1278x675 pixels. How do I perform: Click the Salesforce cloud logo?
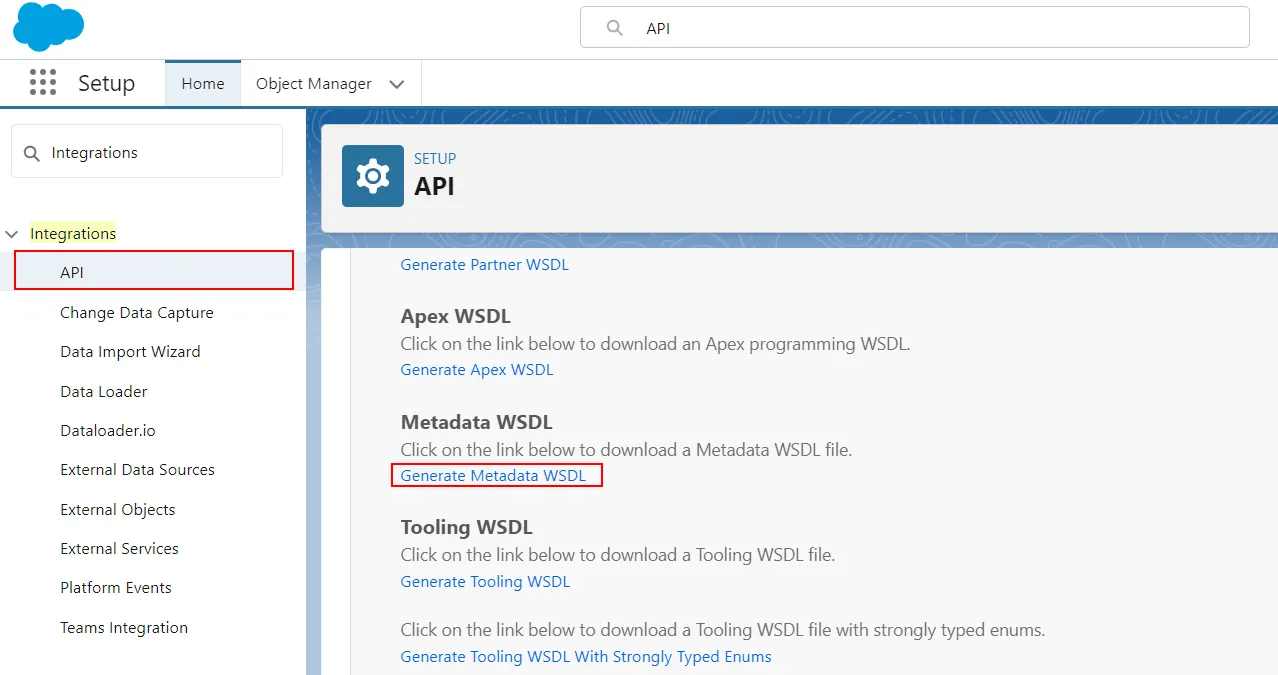pyautogui.click(x=47, y=26)
